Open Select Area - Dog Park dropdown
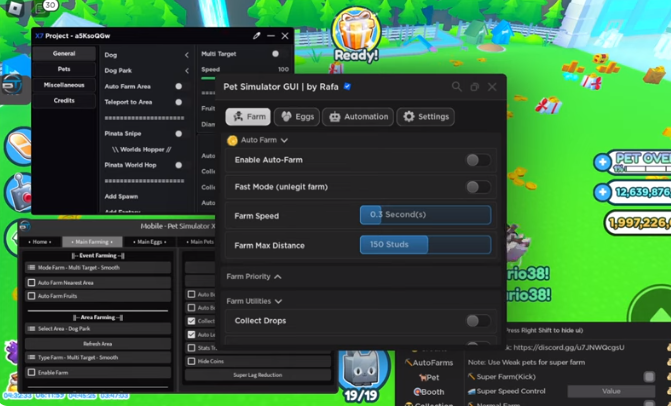671x406 pixels. click(x=98, y=329)
